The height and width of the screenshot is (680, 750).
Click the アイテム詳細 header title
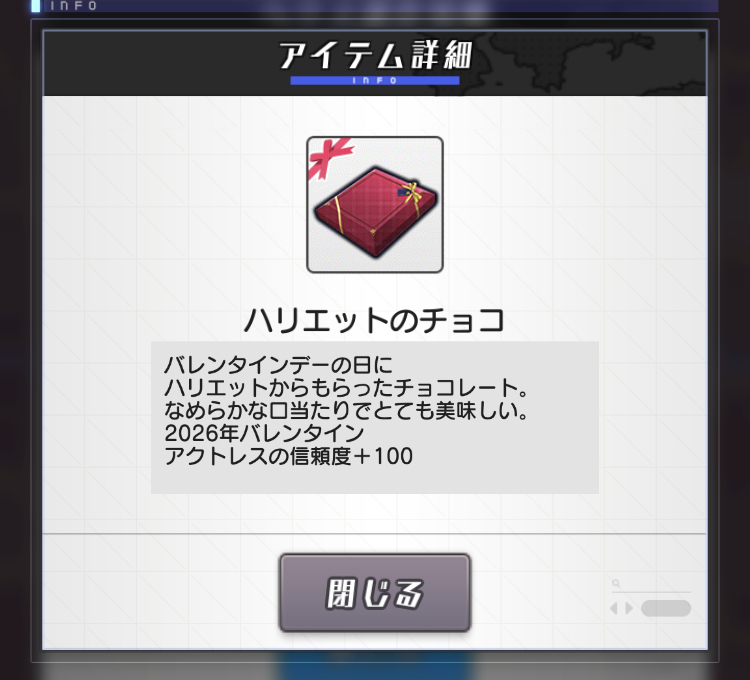point(375,56)
